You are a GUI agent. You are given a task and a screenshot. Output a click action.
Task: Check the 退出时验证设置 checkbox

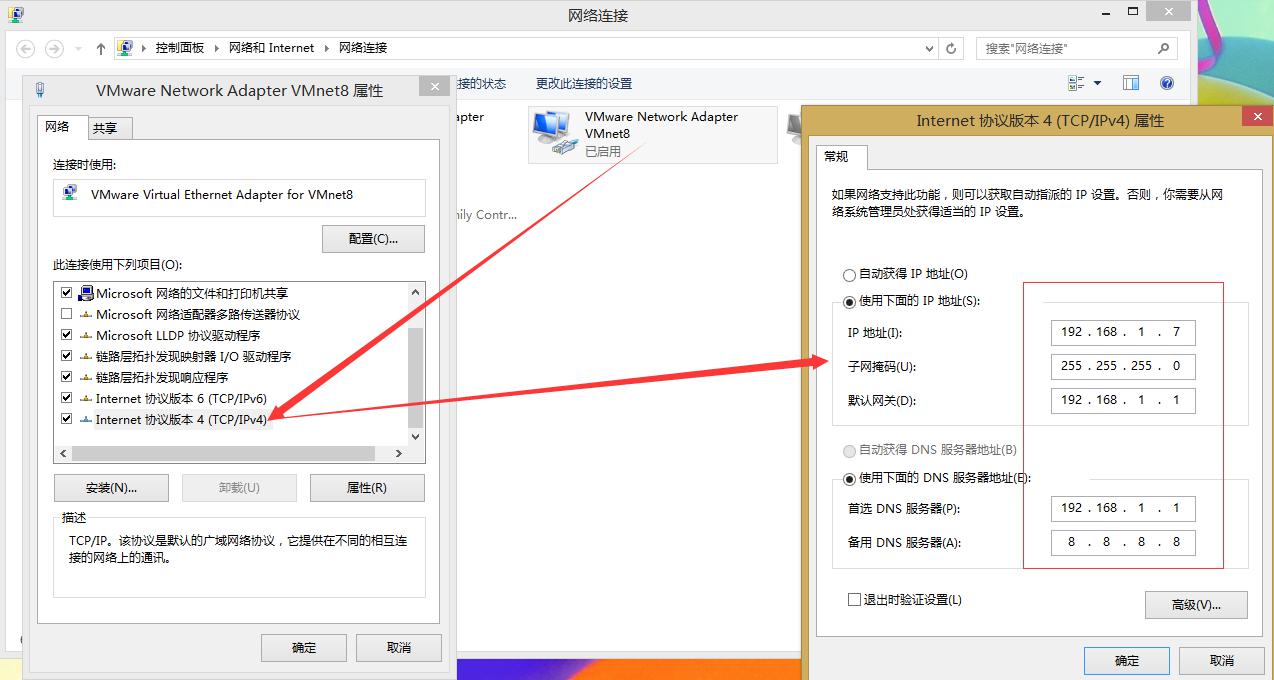(x=854, y=599)
